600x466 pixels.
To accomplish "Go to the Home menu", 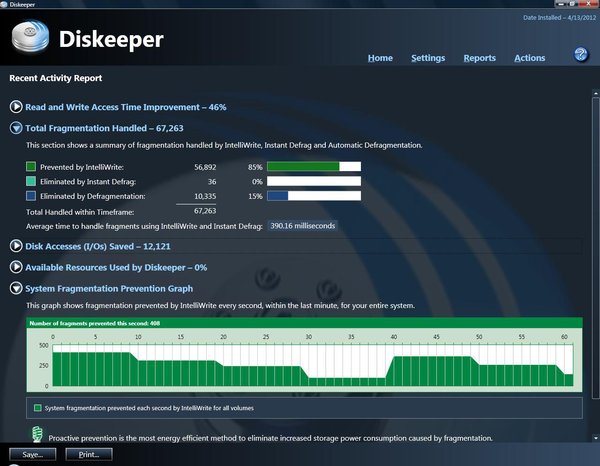I will [x=380, y=58].
